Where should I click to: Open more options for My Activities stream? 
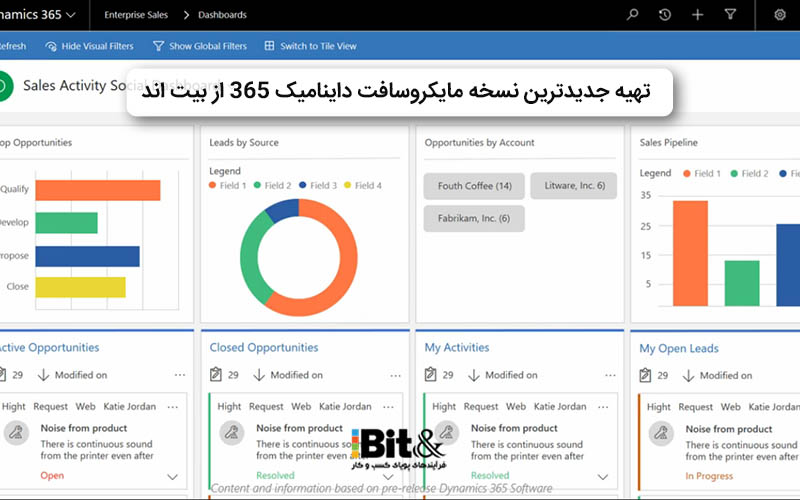click(610, 376)
